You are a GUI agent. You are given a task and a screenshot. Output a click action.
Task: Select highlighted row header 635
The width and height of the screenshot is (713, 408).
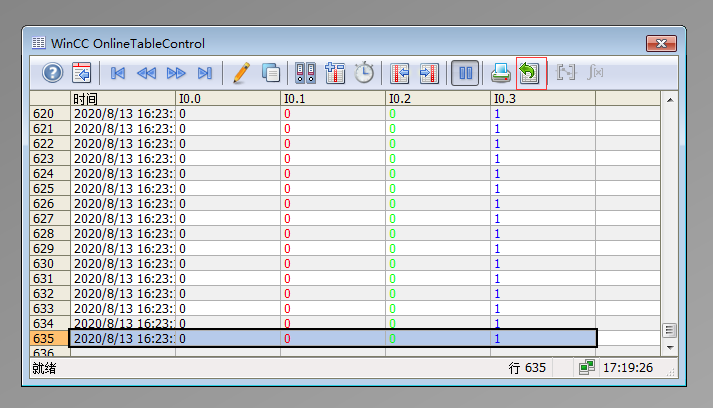click(50, 339)
